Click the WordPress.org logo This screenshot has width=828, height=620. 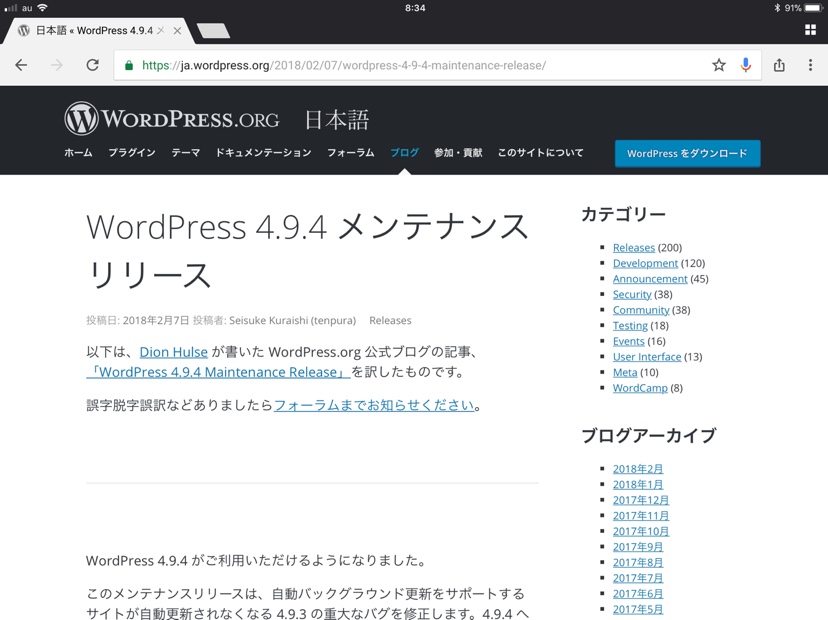click(x=172, y=119)
